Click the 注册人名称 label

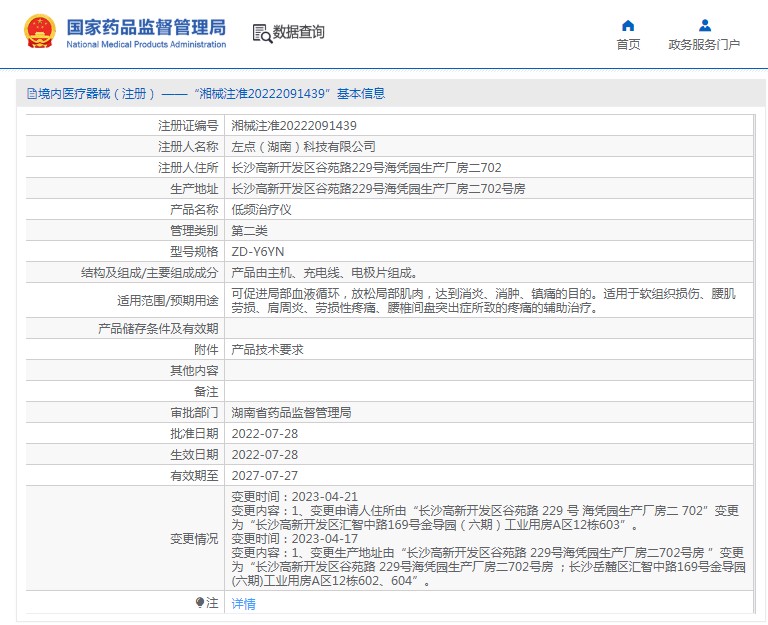point(188,147)
